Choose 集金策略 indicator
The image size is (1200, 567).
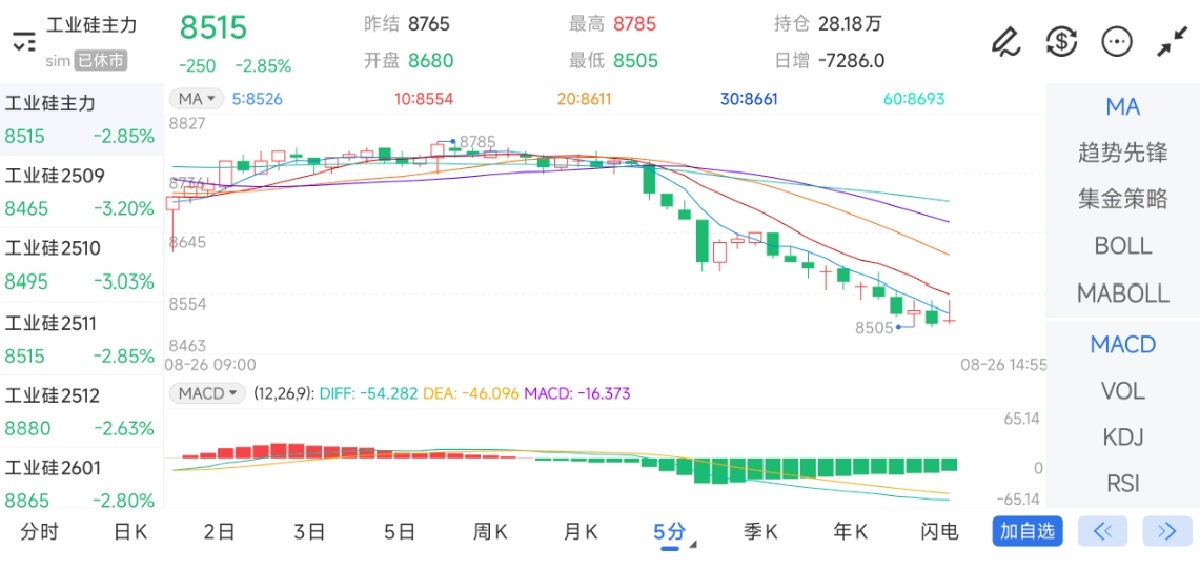click(1123, 199)
